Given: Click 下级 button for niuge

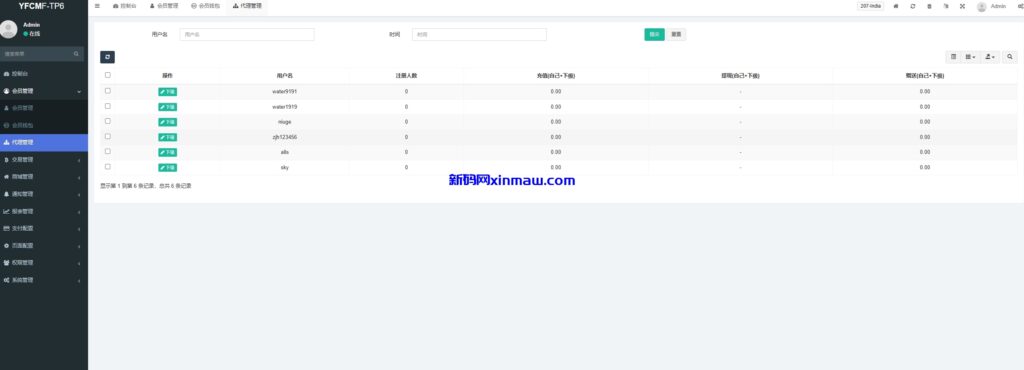Looking at the screenshot, I should point(167,122).
